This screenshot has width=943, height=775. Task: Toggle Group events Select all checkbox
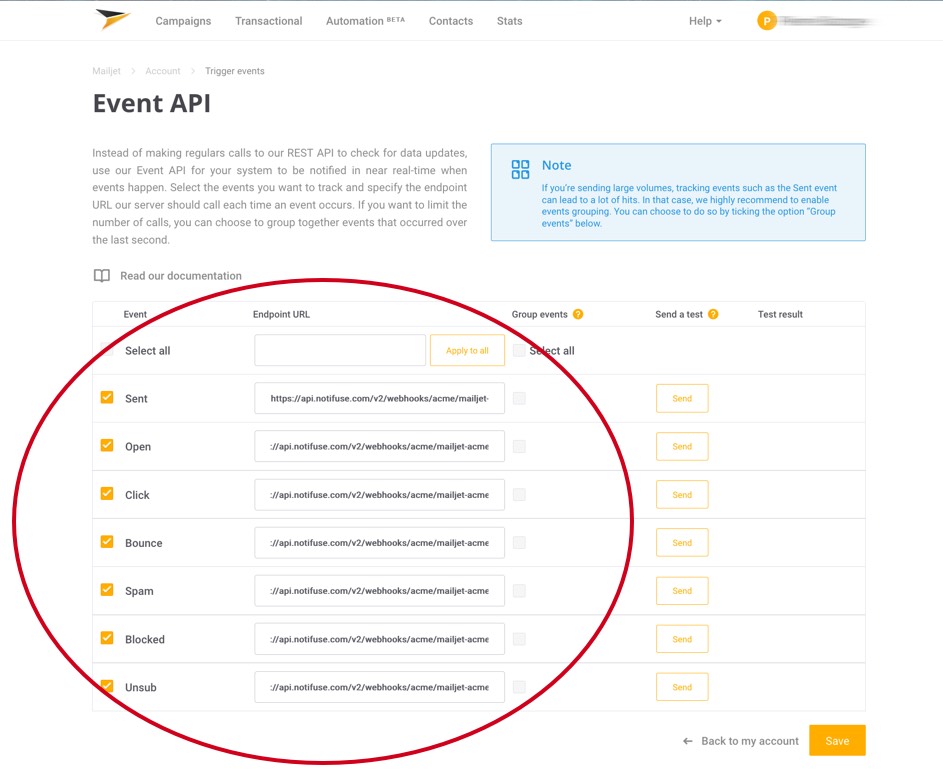pos(519,351)
